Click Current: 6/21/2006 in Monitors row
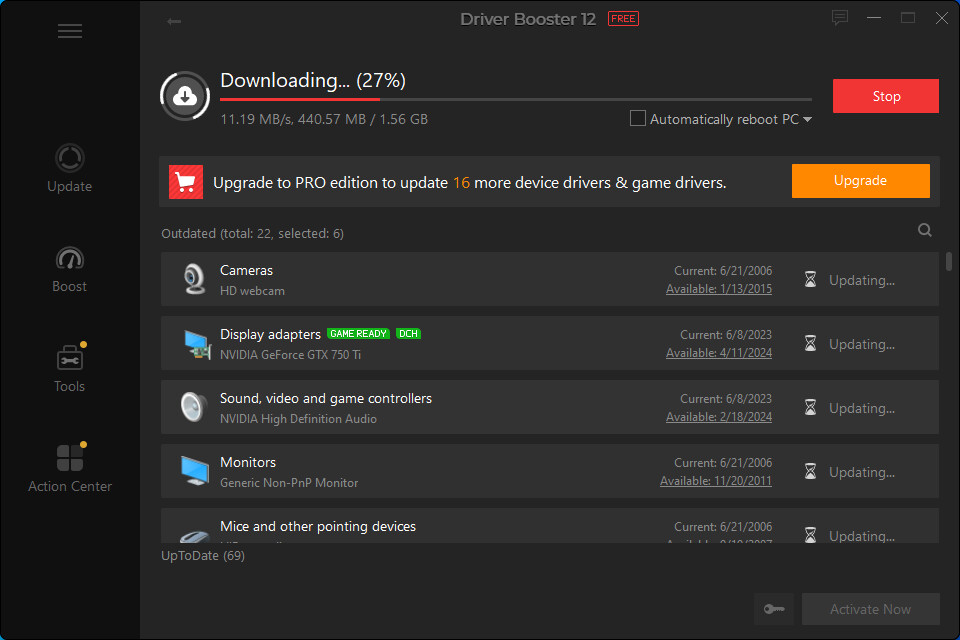The width and height of the screenshot is (960, 640). point(722,463)
